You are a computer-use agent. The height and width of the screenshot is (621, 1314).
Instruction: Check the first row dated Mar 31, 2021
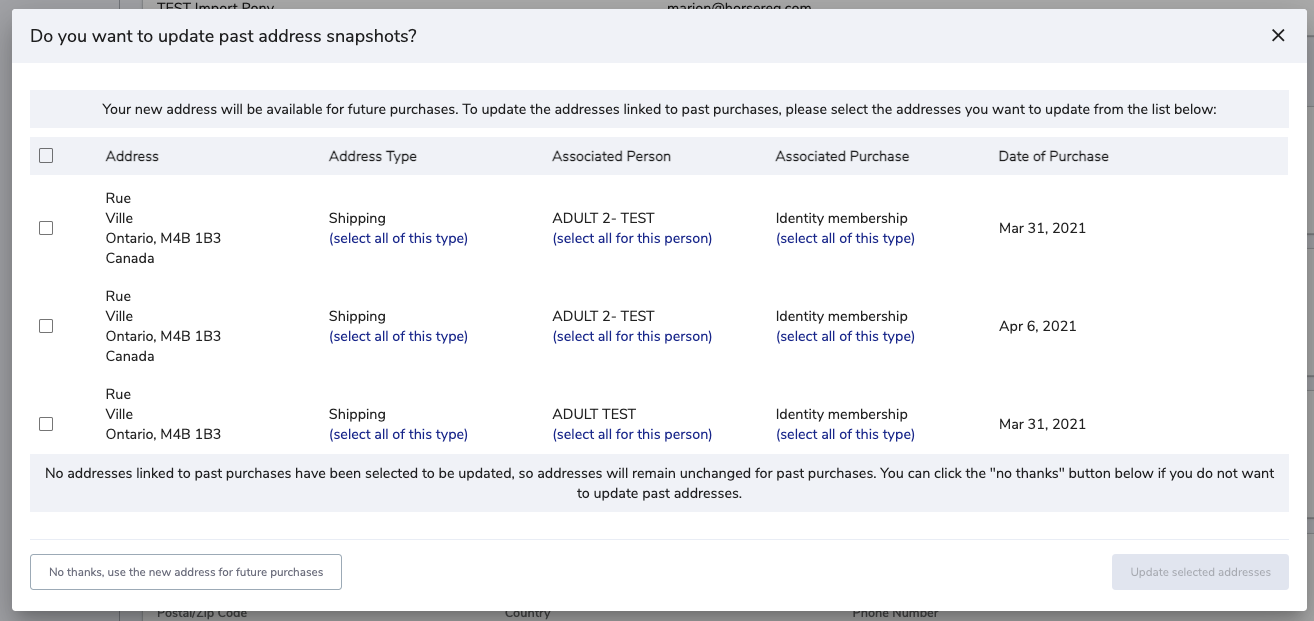[x=46, y=228]
